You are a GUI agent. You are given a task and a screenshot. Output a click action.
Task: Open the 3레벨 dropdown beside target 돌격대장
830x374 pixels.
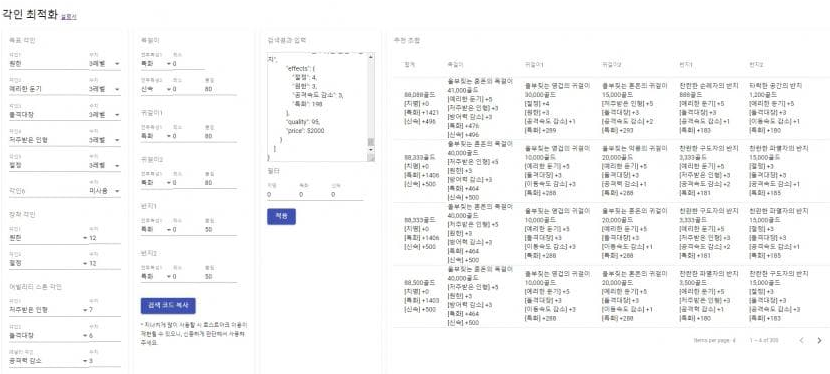(x=104, y=114)
